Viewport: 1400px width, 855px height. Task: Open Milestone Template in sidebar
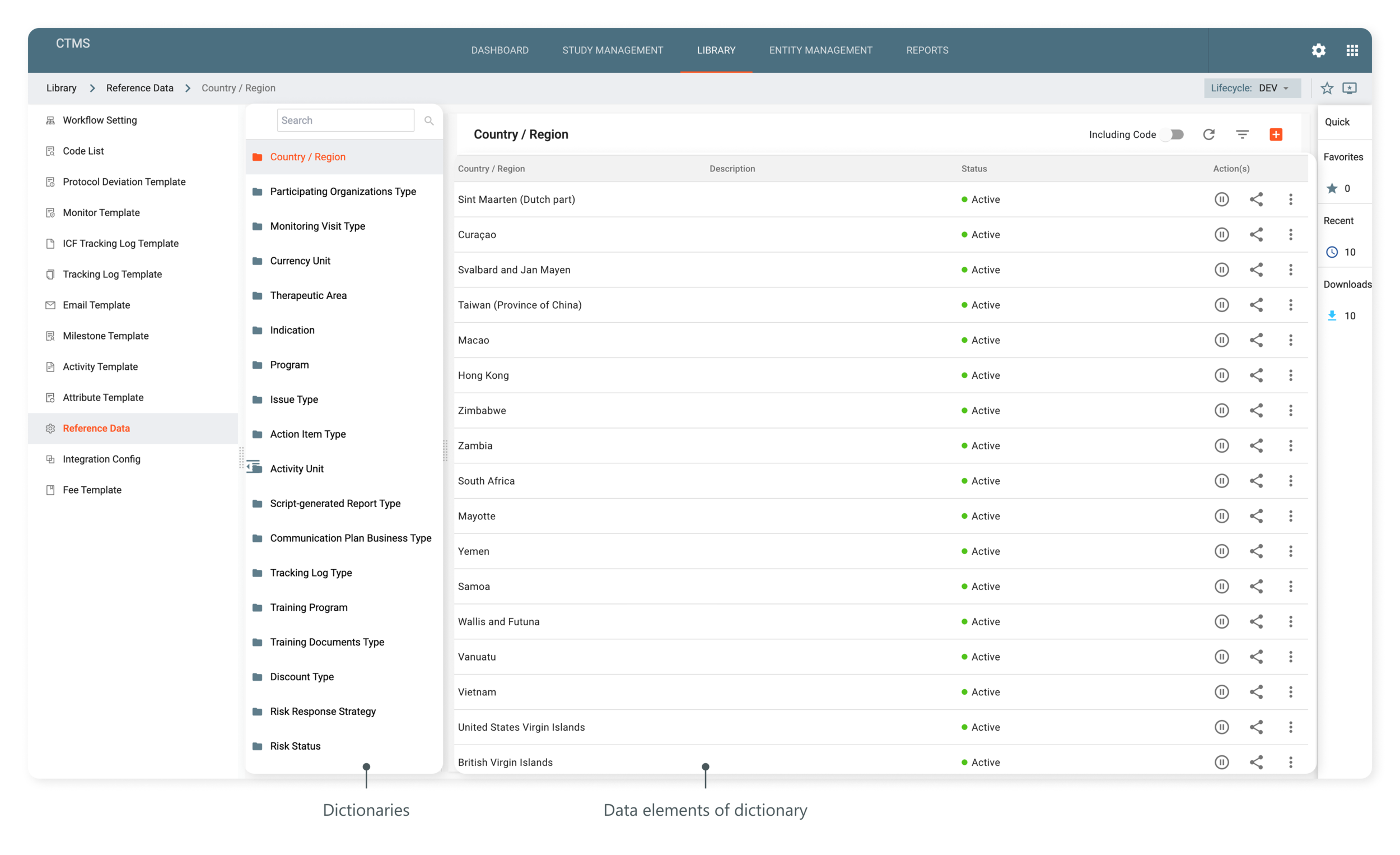[x=106, y=336]
